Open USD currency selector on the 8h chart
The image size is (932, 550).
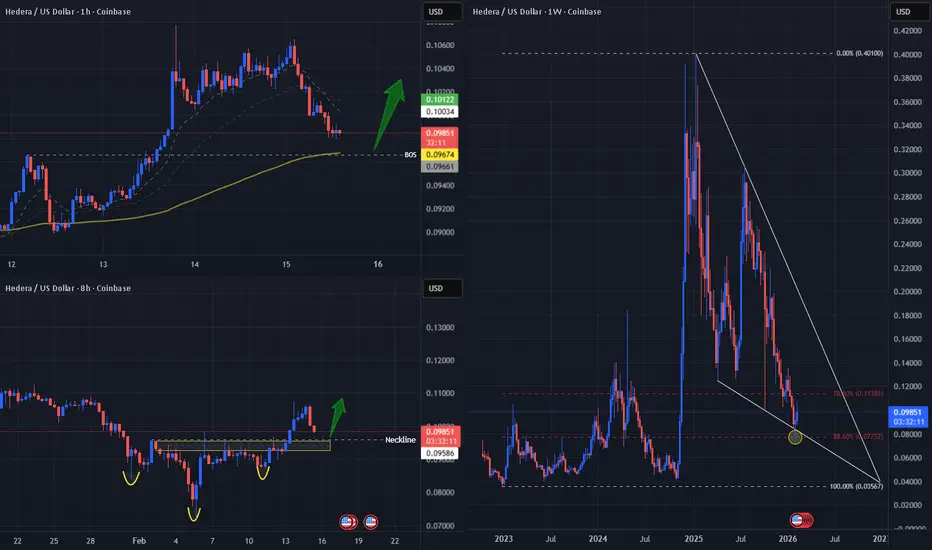pos(442,288)
